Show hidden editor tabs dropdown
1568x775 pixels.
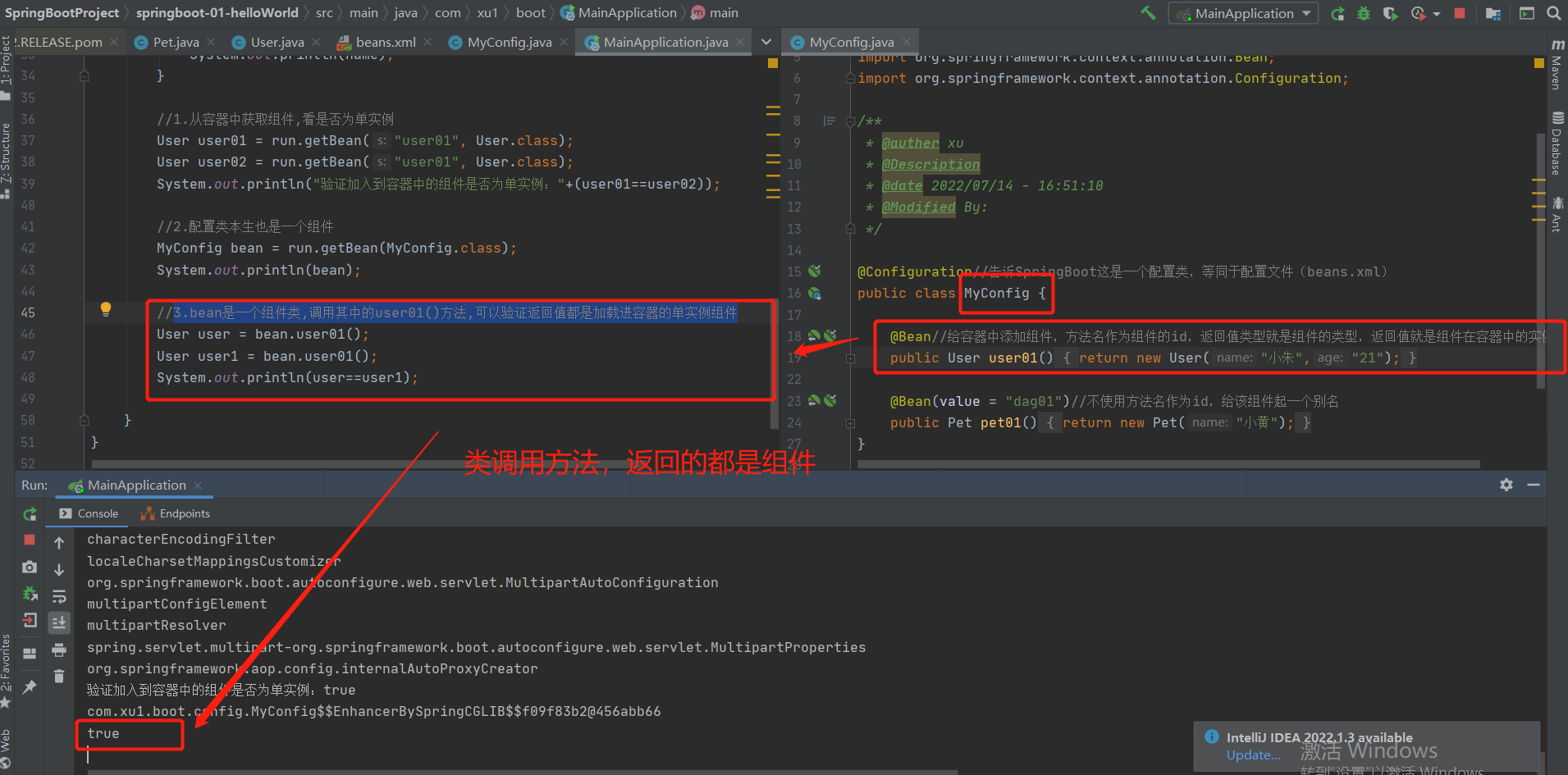pyautogui.click(x=766, y=42)
